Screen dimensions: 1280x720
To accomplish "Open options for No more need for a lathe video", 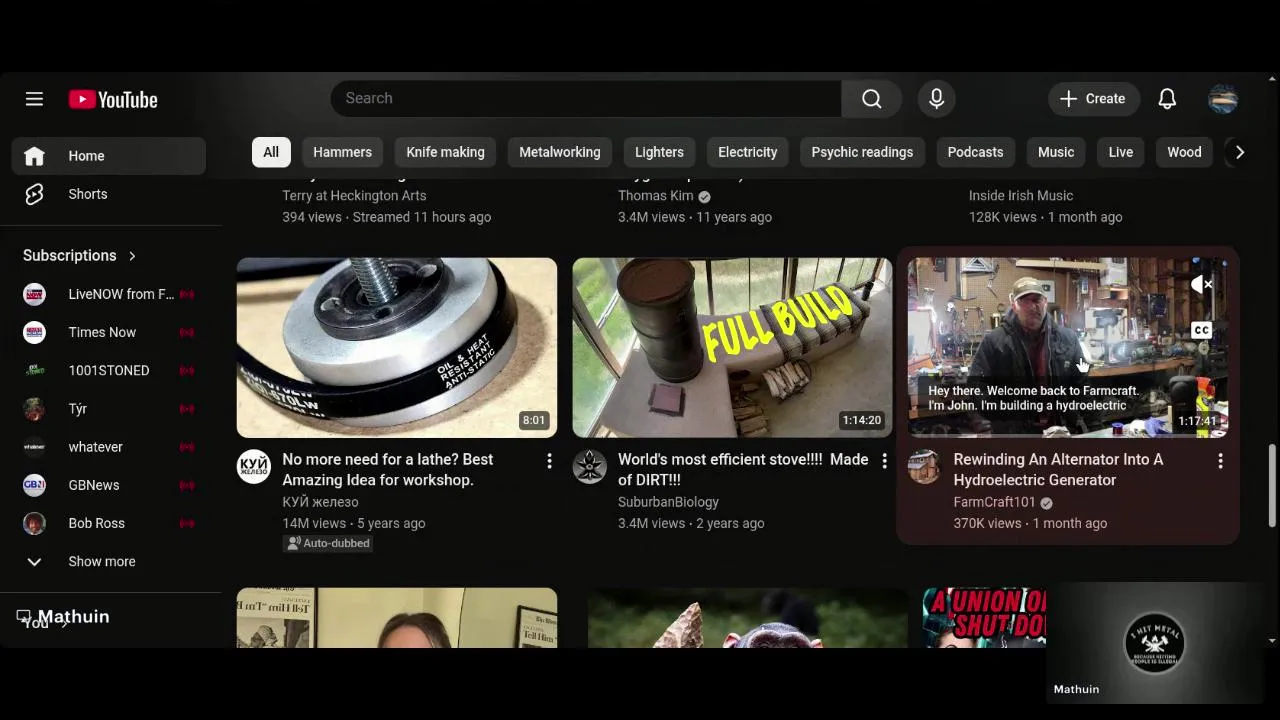I will tap(548, 461).
